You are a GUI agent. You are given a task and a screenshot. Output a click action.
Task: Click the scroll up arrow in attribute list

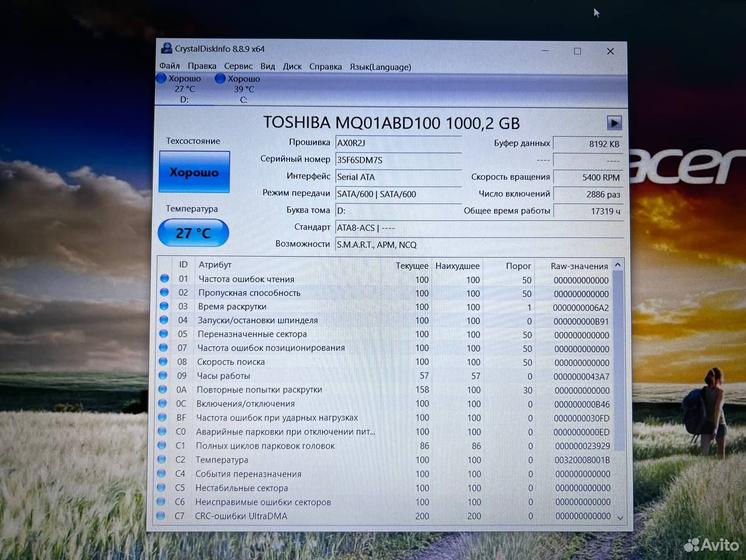tap(618, 265)
